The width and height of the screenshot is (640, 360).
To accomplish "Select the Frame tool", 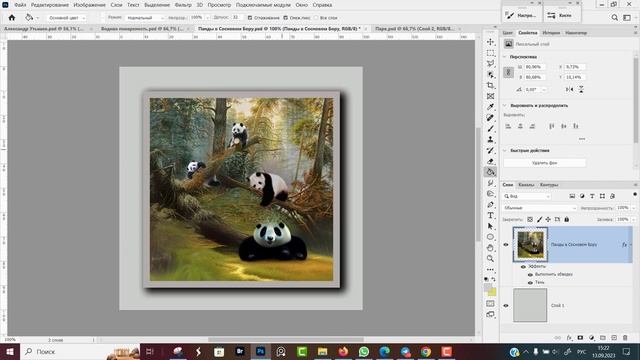I will pos(490,96).
